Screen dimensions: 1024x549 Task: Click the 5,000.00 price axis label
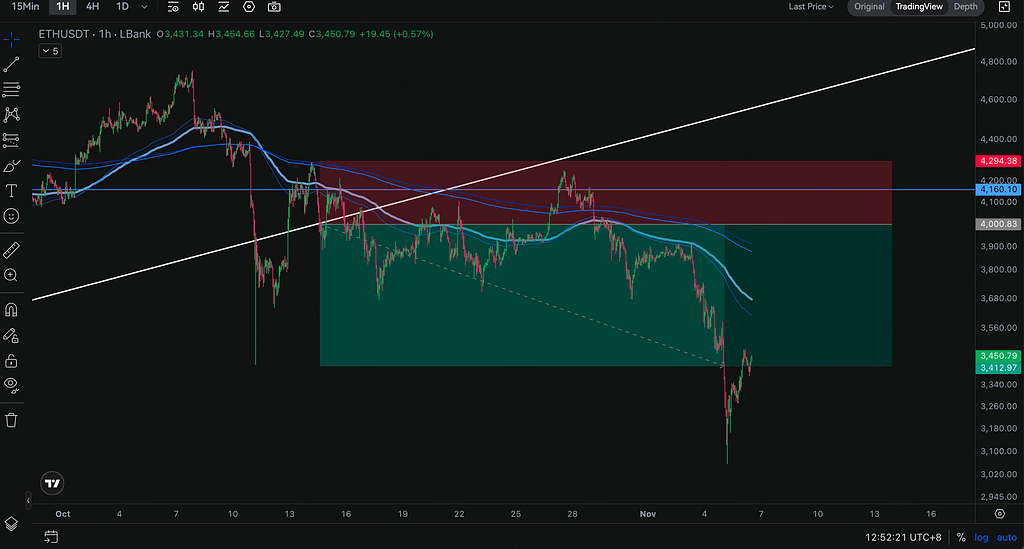tap(999, 25)
